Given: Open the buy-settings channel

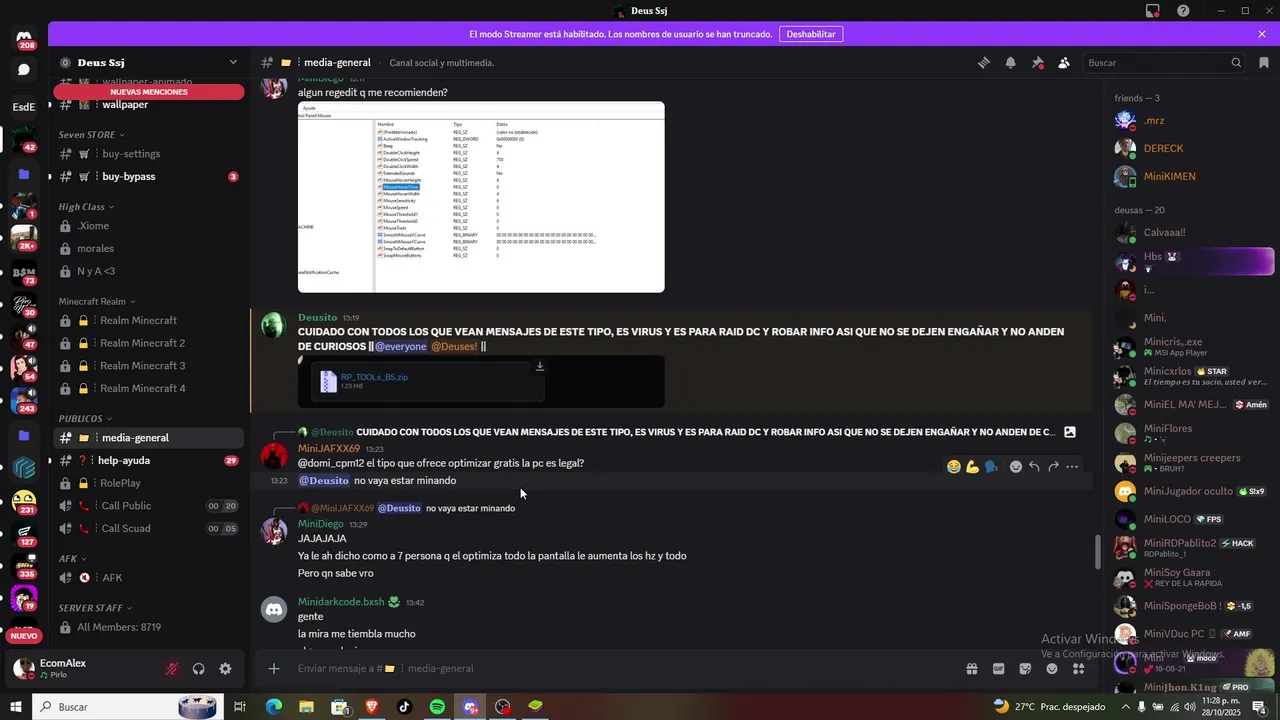Looking at the screenshot, I should (149, 154).
